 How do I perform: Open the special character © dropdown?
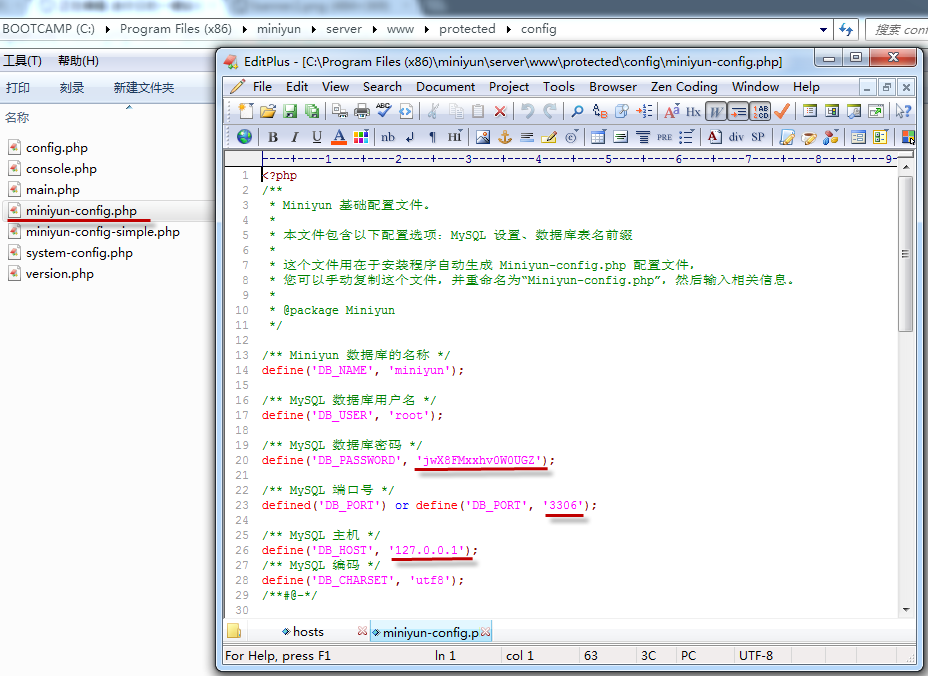[572, 137]
